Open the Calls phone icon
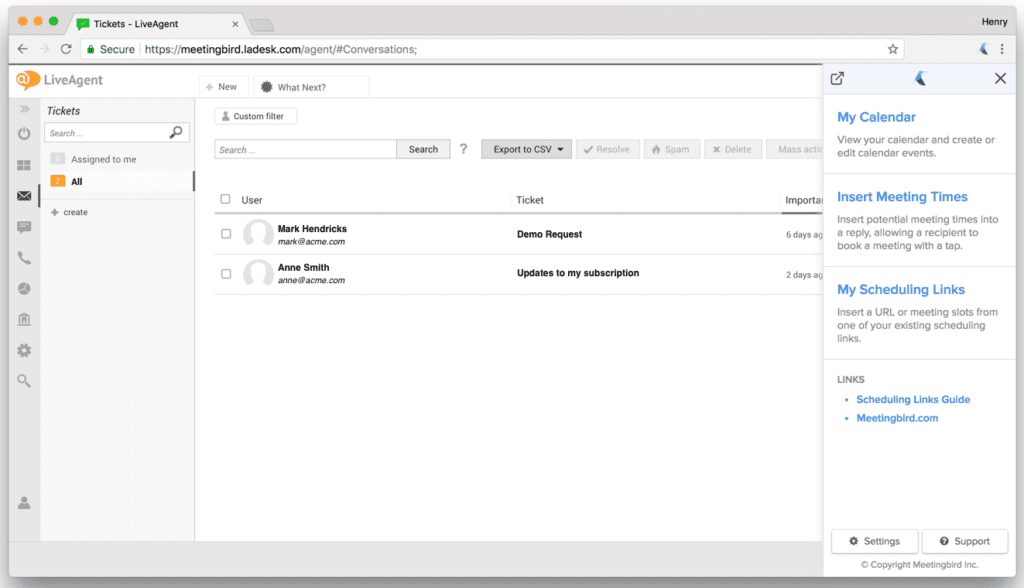This screenshot has width=1024, height=588. [x=24, y=258]
